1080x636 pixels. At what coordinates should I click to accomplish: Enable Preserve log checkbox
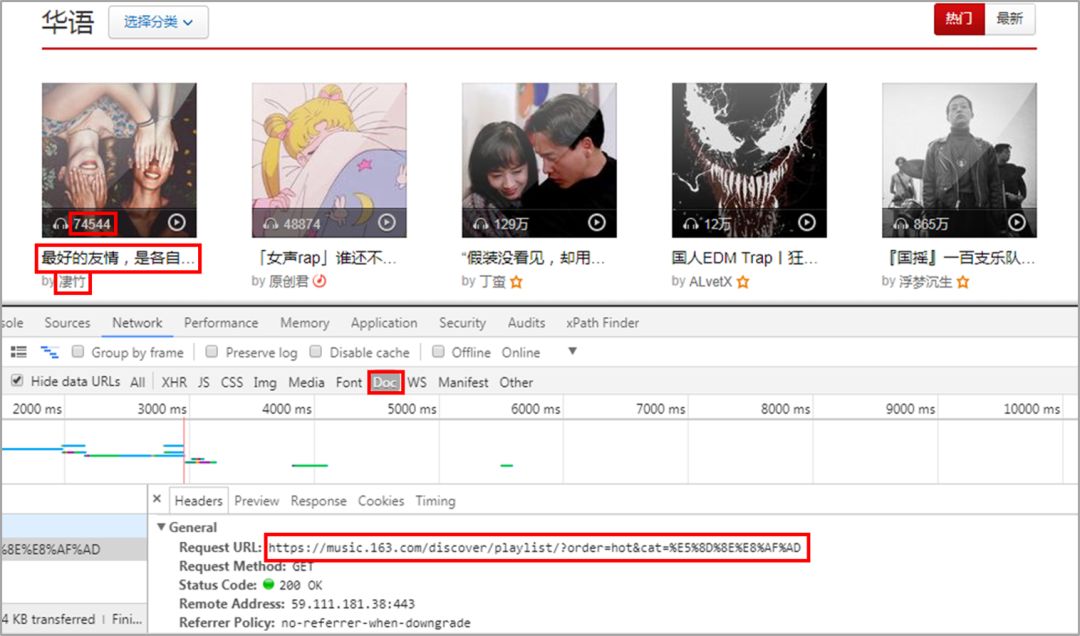212,351
